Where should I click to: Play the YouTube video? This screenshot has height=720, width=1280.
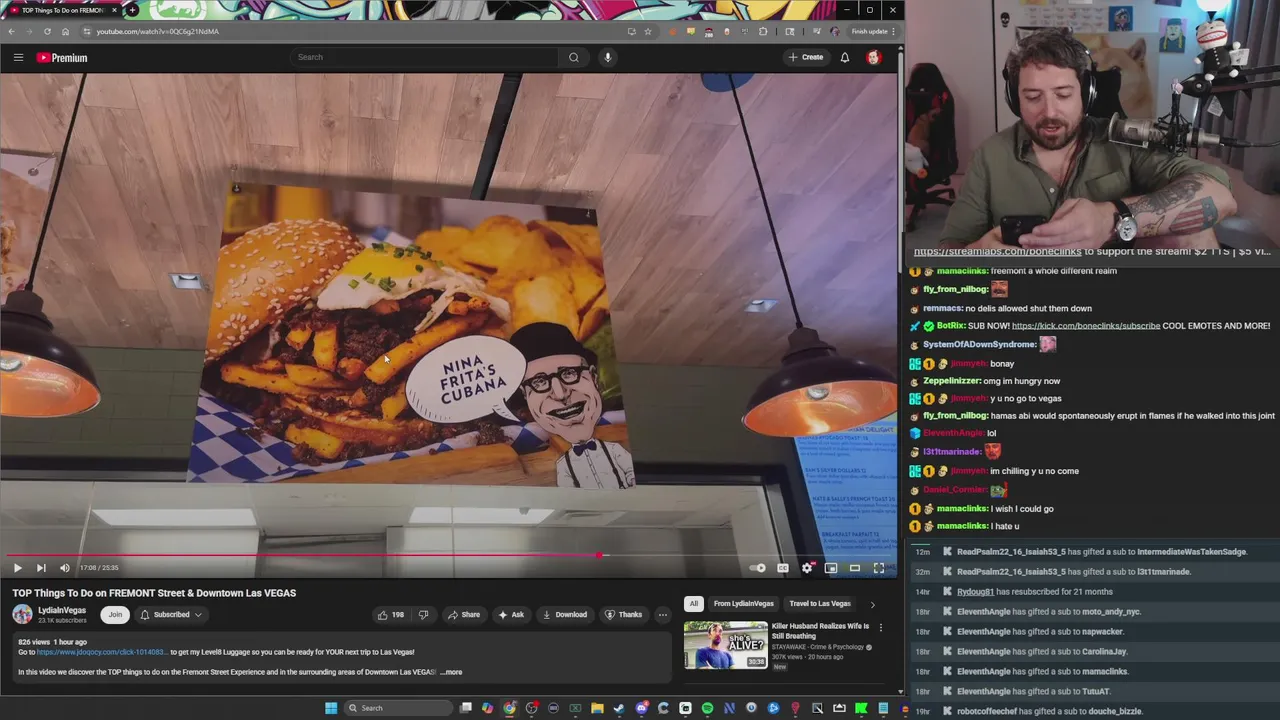17,568
